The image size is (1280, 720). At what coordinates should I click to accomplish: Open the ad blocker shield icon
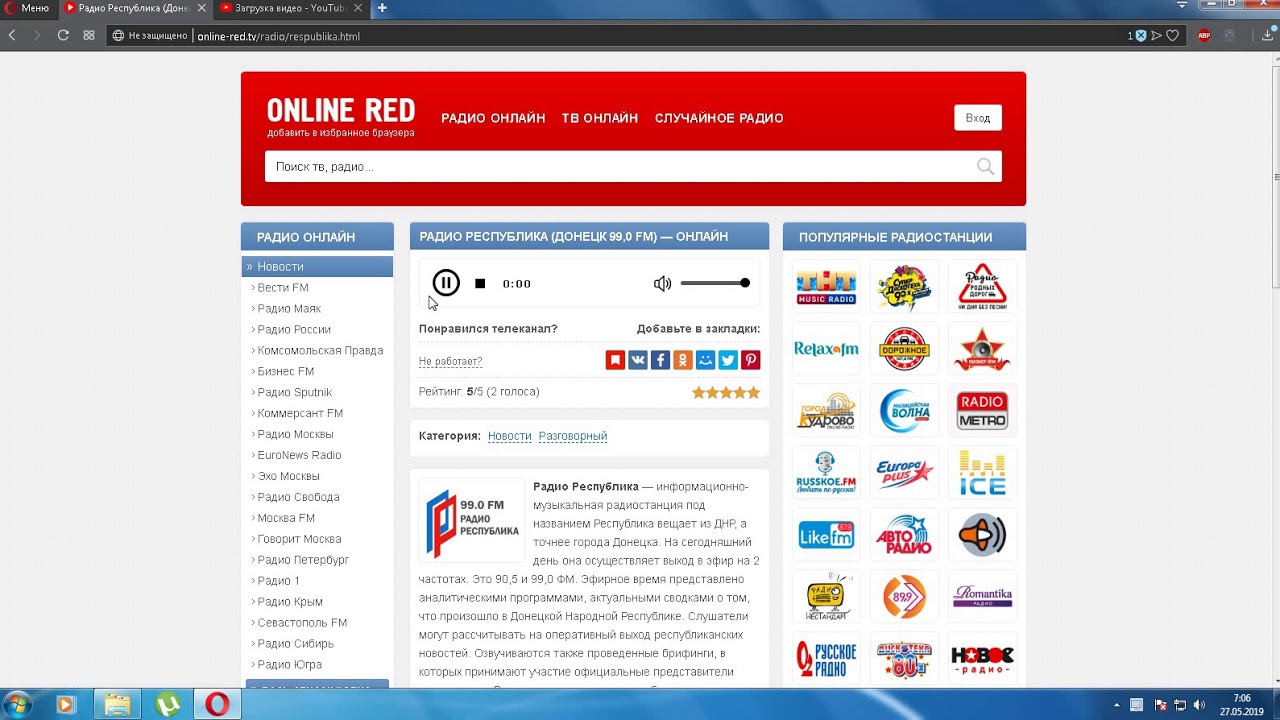tap(1140, 35)
